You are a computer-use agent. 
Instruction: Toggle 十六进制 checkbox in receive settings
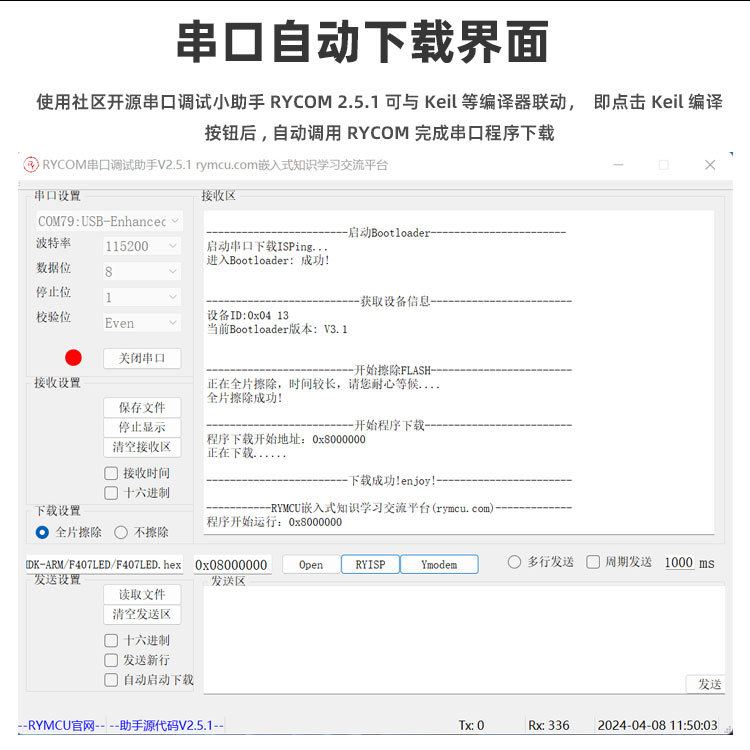point(111,493)
